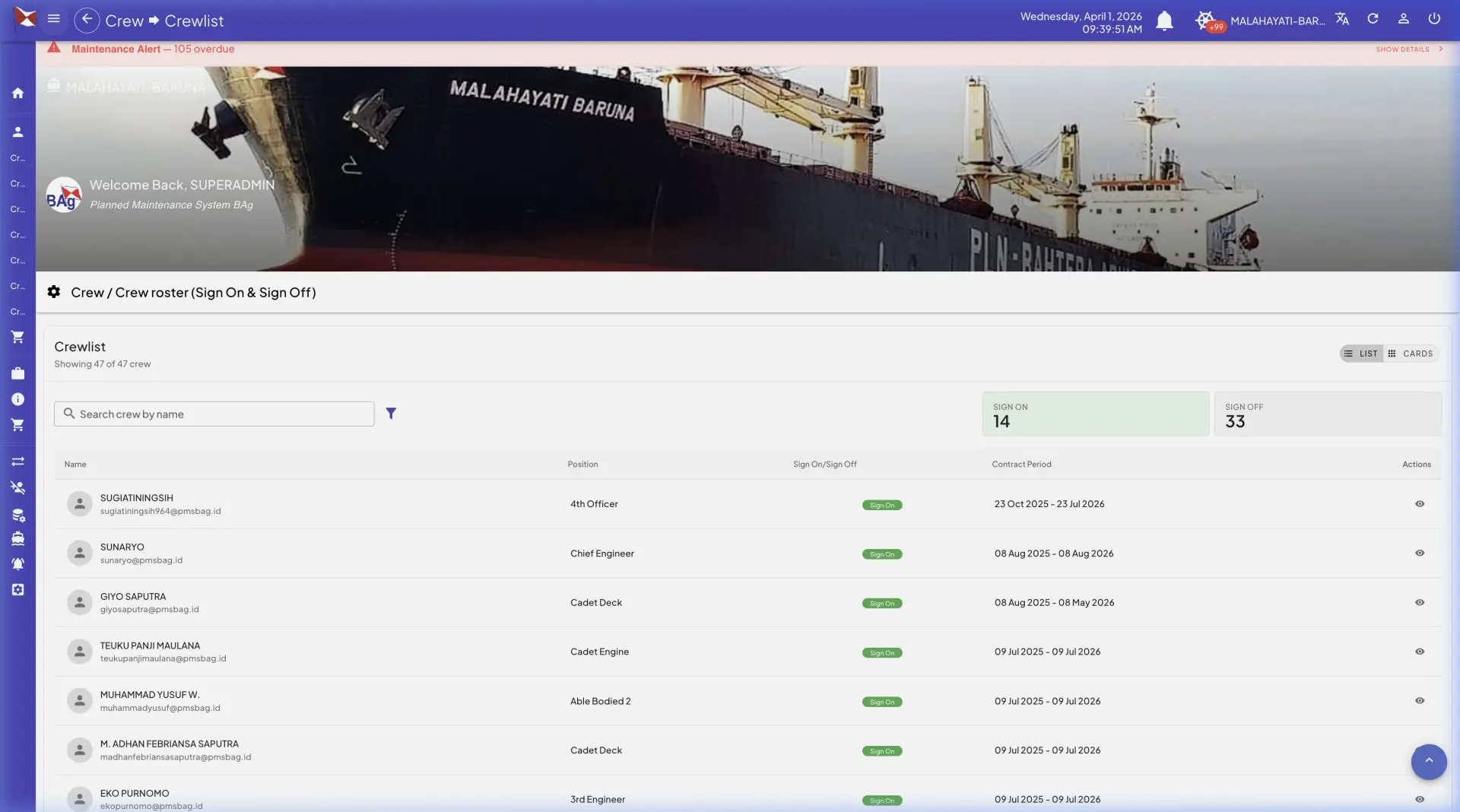Open the language translate icon
The width and height of the screenshot is (1460, 812).
[1342, 19]
